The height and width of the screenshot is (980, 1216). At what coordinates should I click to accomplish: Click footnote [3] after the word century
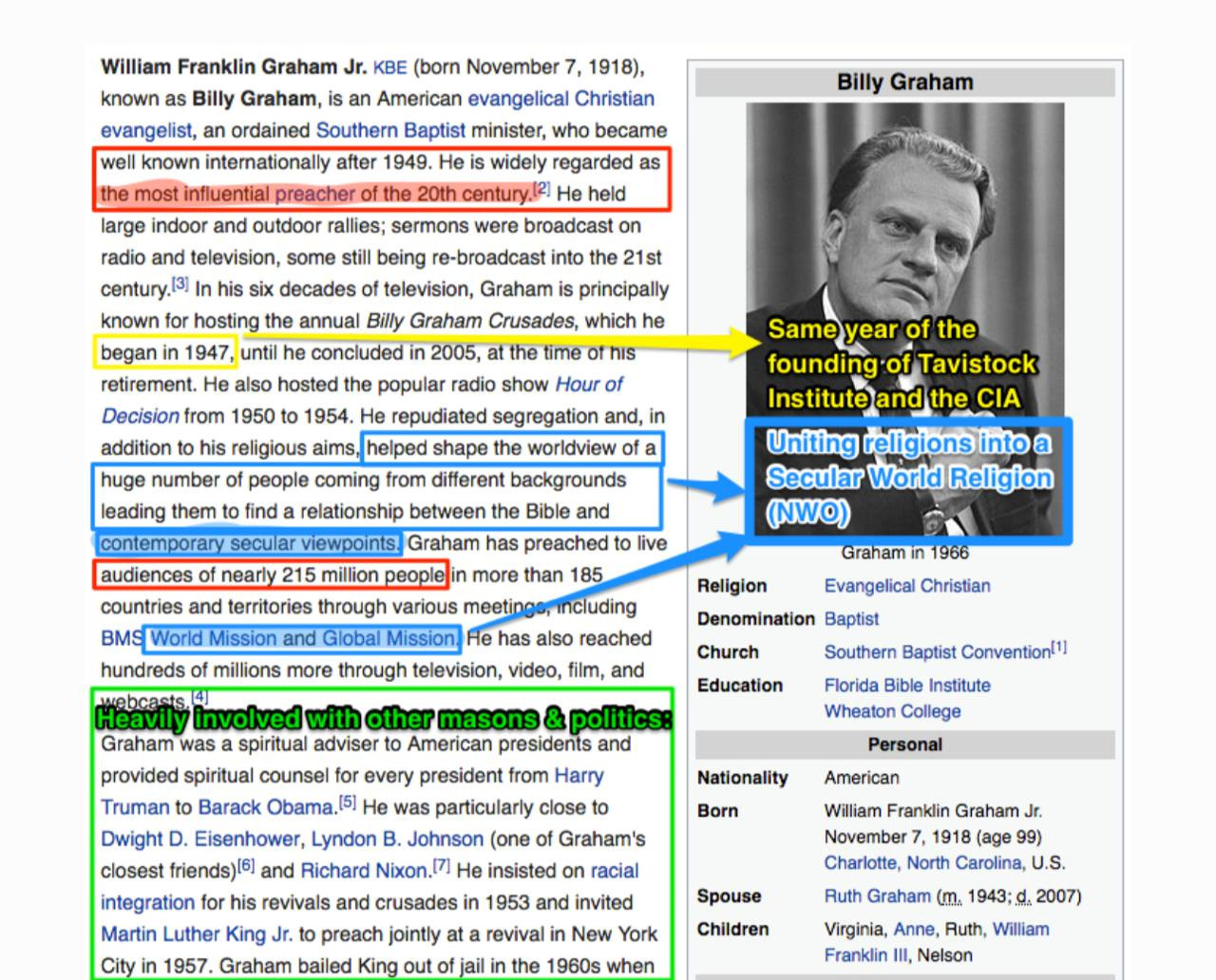click(180, 284)
